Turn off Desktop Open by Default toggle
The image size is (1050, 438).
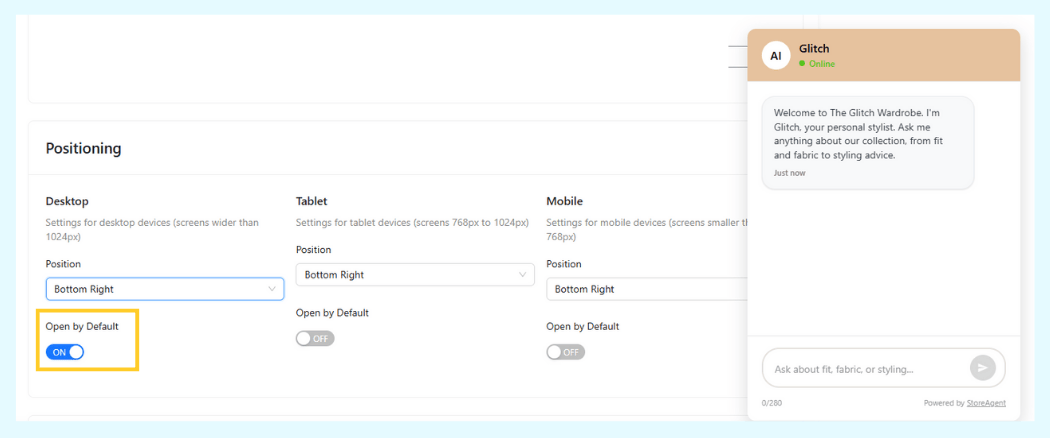click(65, 352)
